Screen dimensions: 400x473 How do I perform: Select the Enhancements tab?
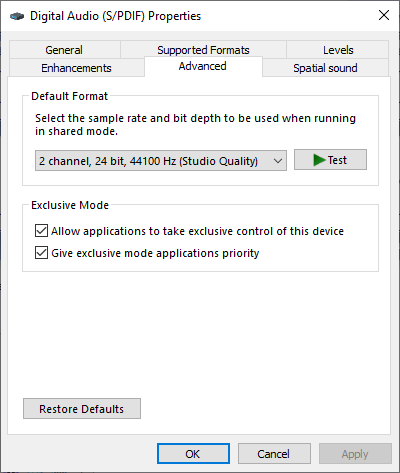[76, 68]
